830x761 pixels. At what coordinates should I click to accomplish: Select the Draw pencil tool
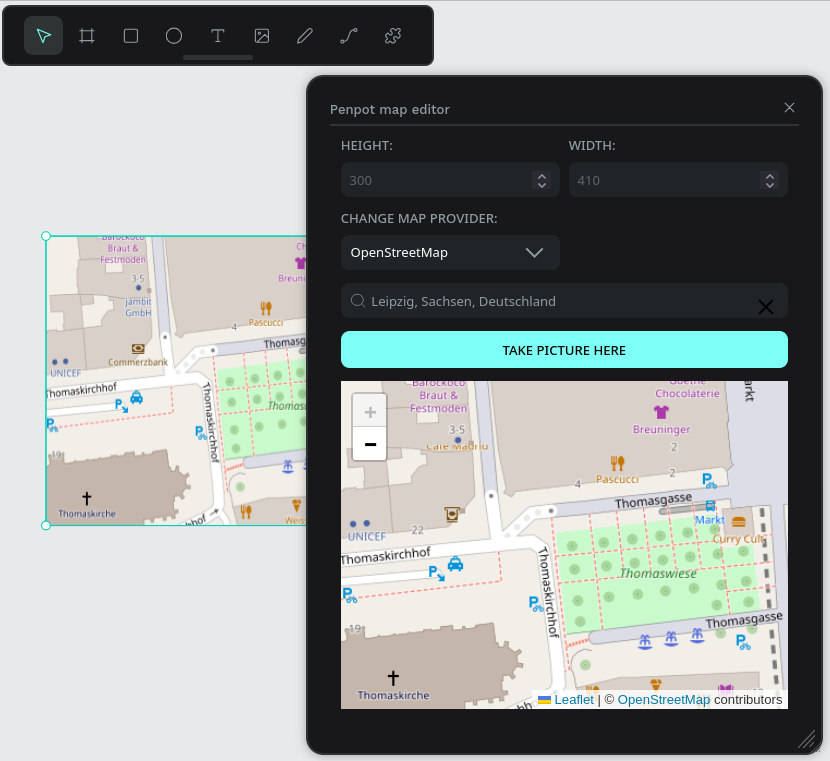click(x=305, y=36)
